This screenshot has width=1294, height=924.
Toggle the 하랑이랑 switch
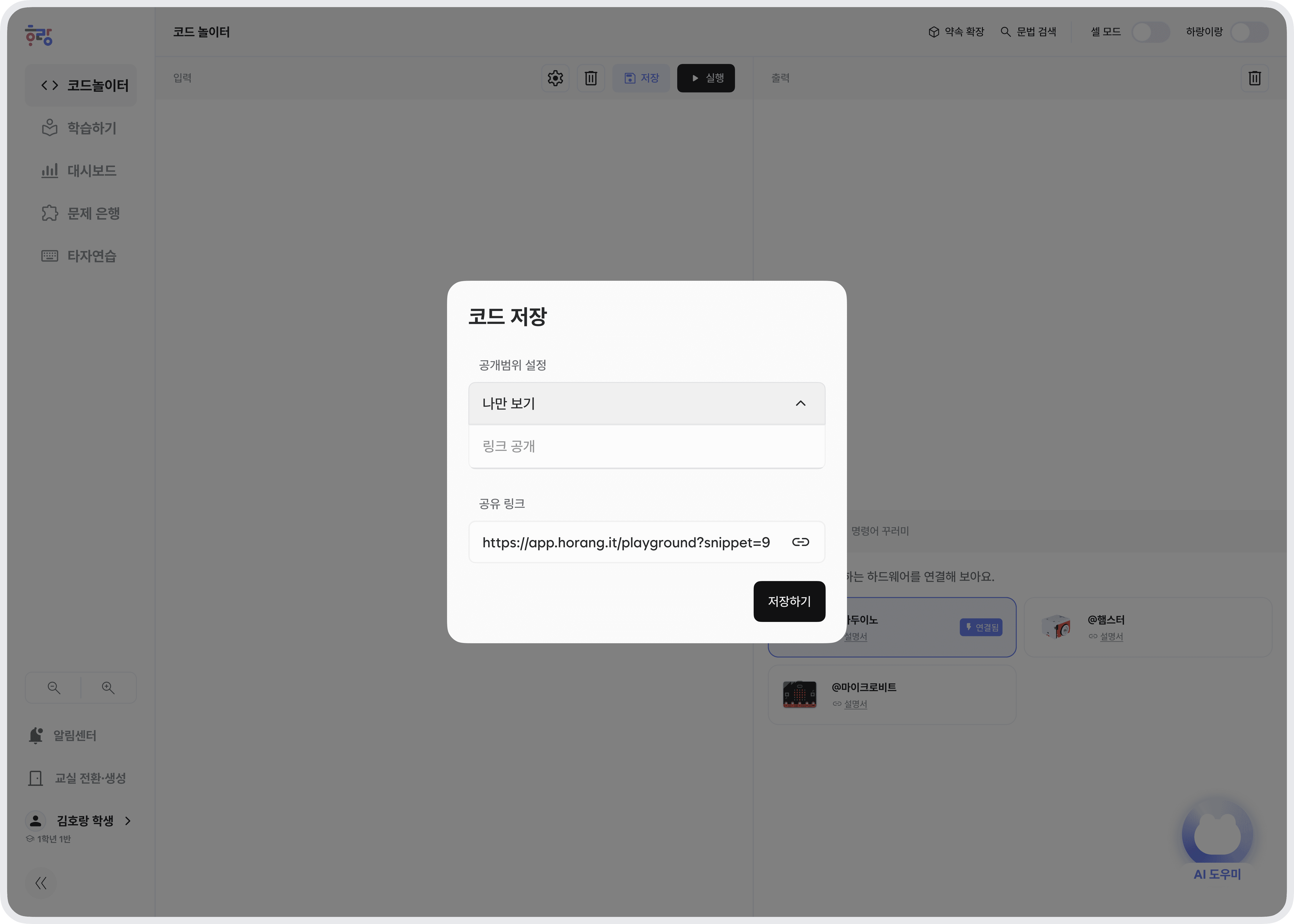(x=1249, y=32)
